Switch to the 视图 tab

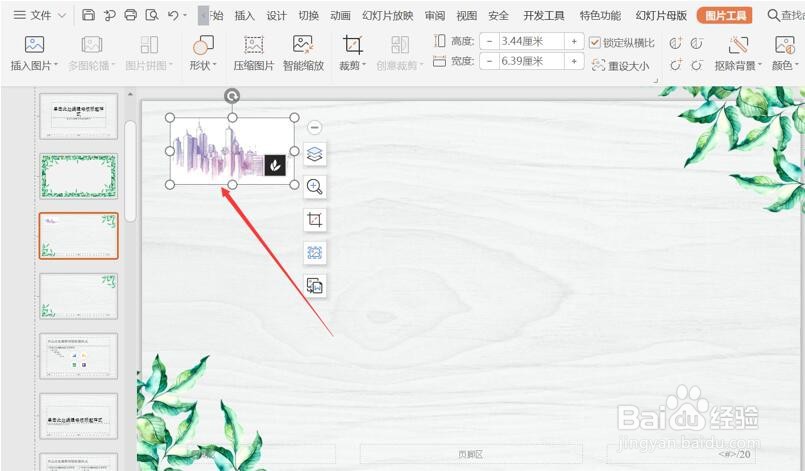[467, 15]
